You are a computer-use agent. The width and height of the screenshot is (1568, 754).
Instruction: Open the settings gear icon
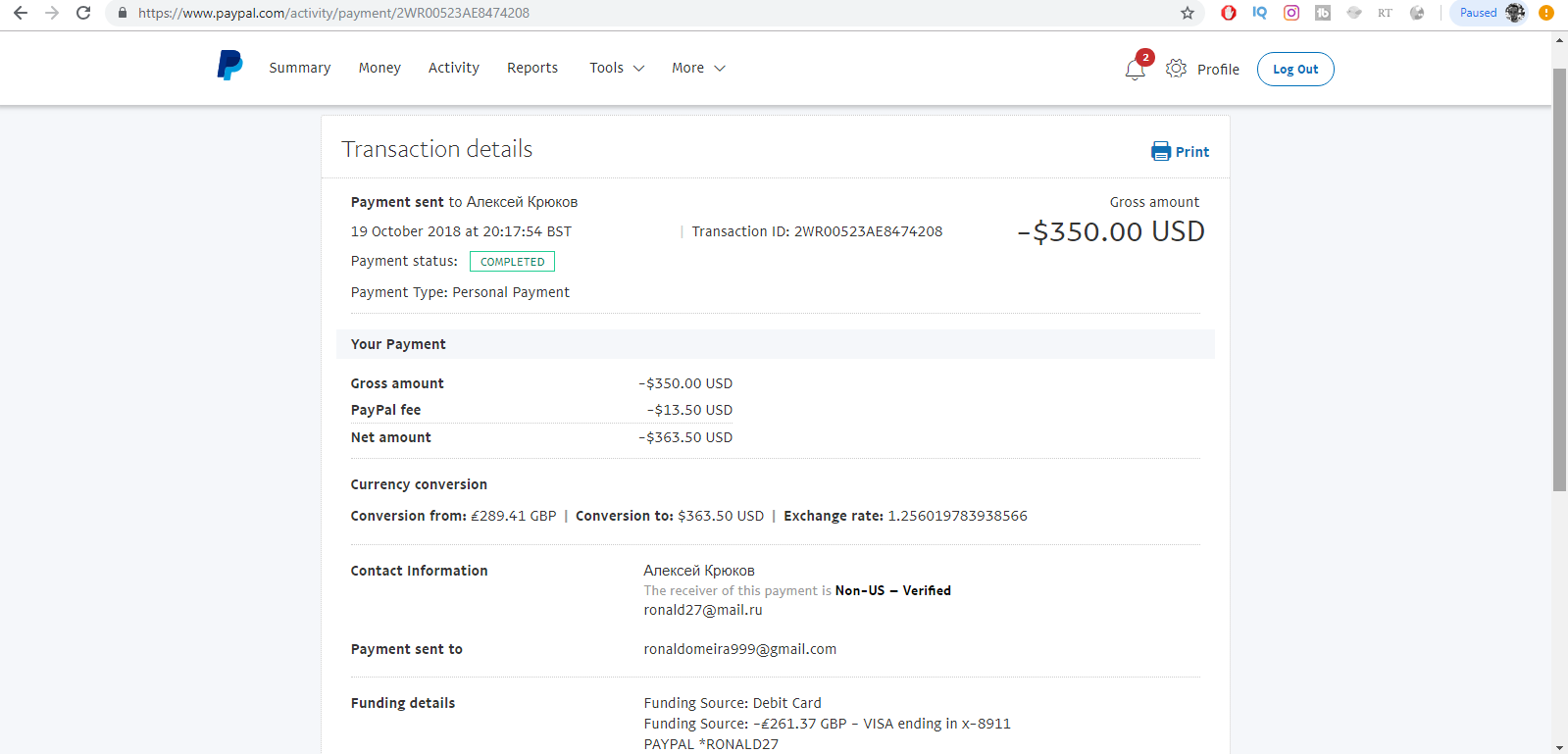[x=1176, y=69]
